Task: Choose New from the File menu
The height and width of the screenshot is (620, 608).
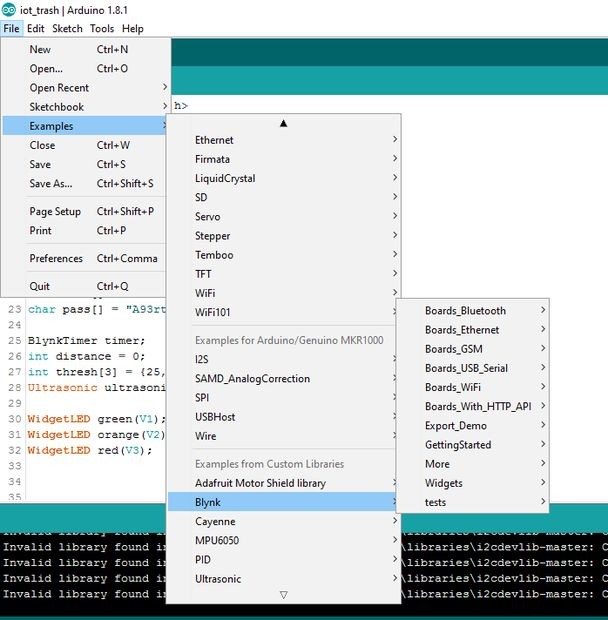Action: 85,49
